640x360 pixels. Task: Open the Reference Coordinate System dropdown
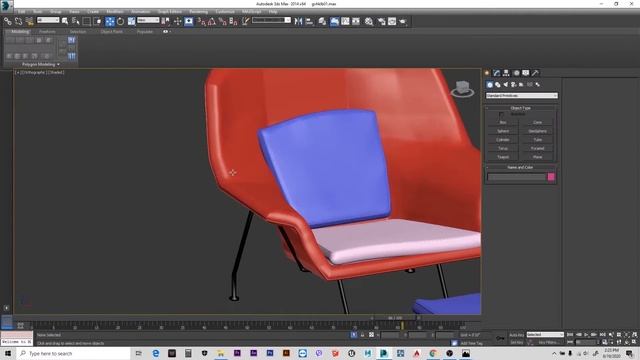point(148,20)
